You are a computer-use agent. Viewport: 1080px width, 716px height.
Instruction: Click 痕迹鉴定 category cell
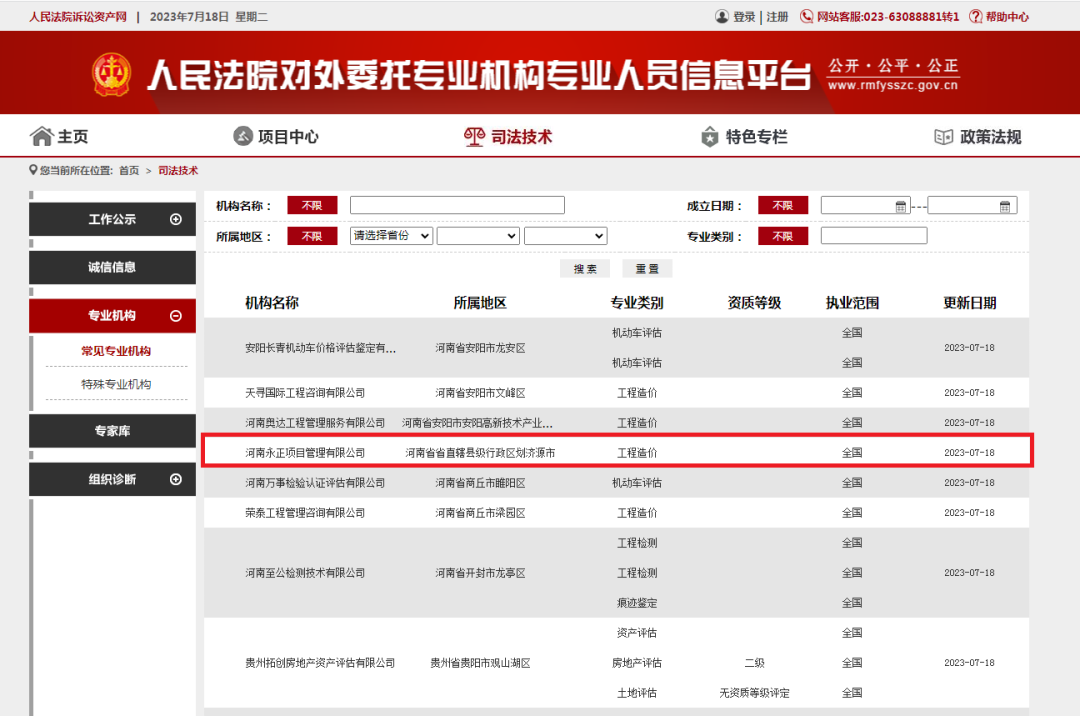tap(637, 603)
